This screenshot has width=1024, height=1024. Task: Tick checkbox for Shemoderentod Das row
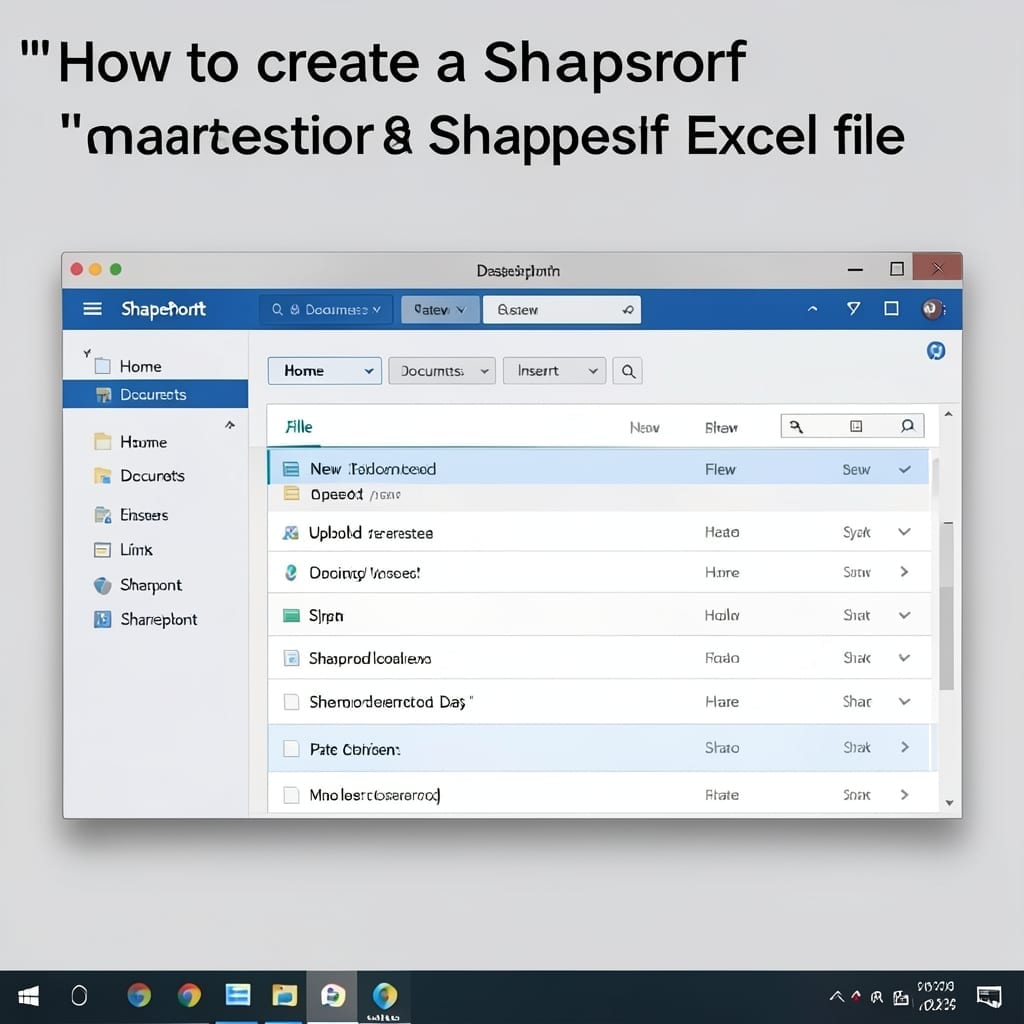(x=291, y=702)
